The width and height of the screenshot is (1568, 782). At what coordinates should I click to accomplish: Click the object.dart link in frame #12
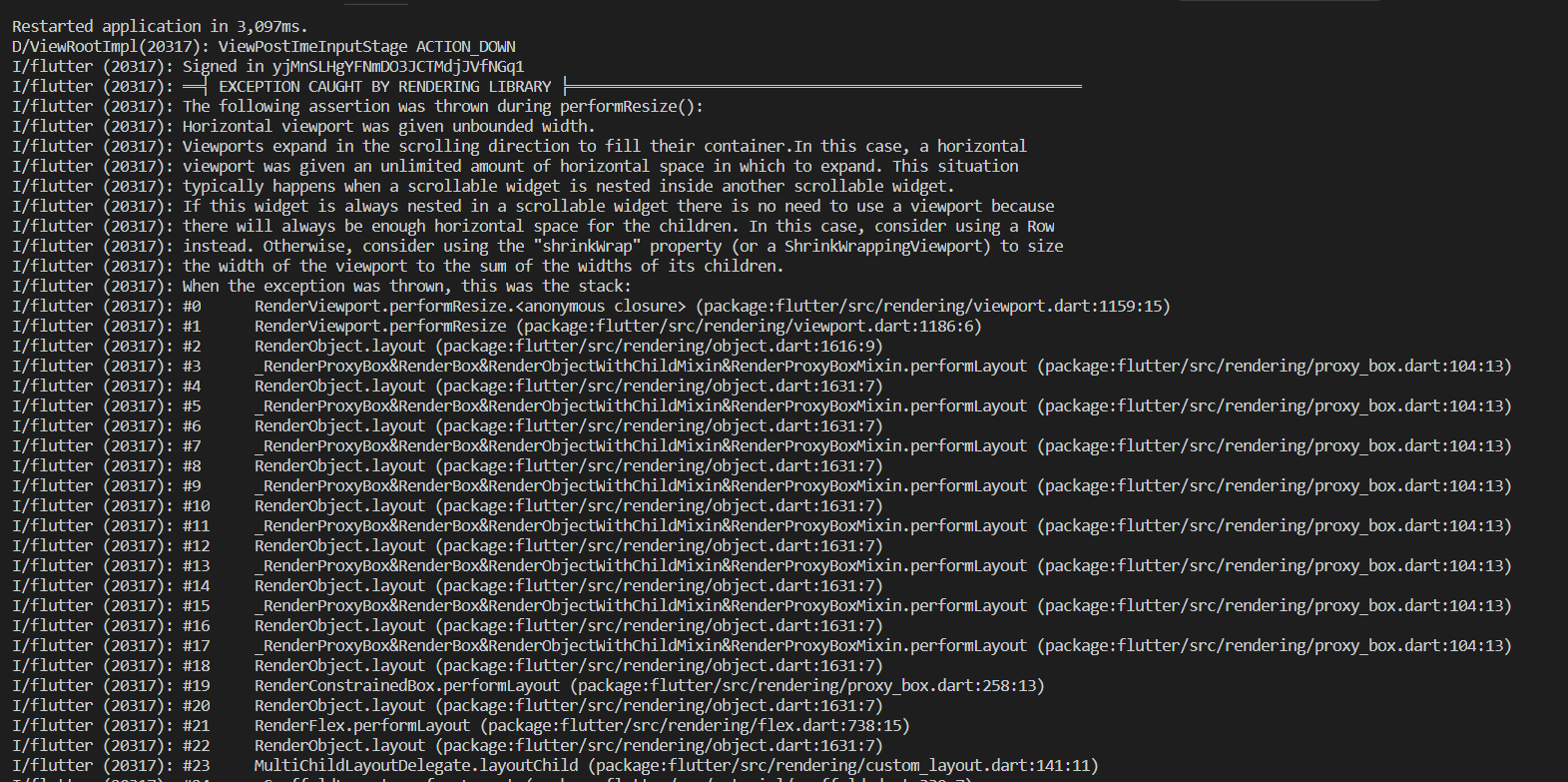click(x=661, y=546)
